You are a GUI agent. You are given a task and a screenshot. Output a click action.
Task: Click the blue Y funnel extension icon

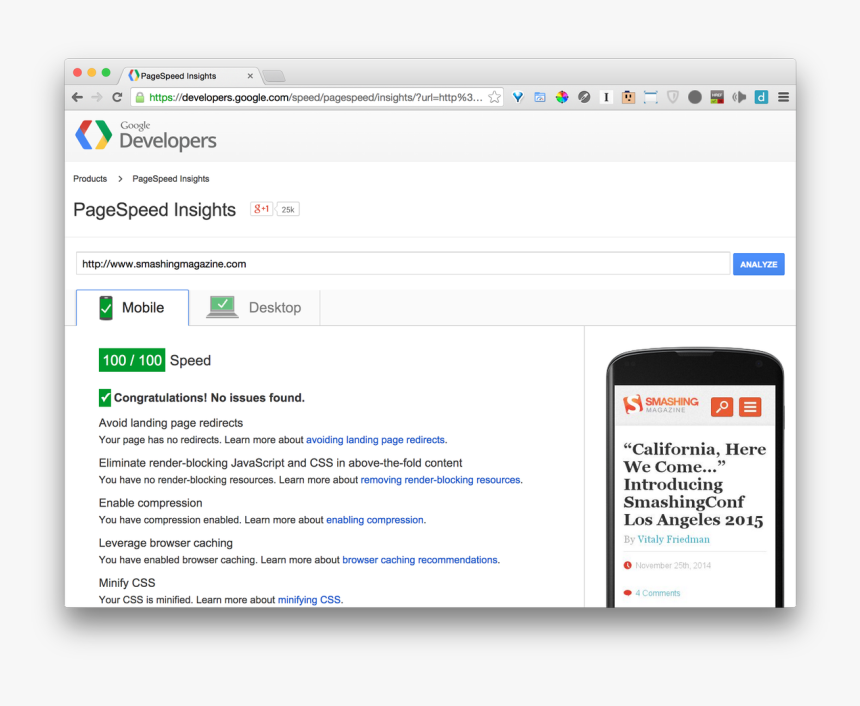(518, 97)
